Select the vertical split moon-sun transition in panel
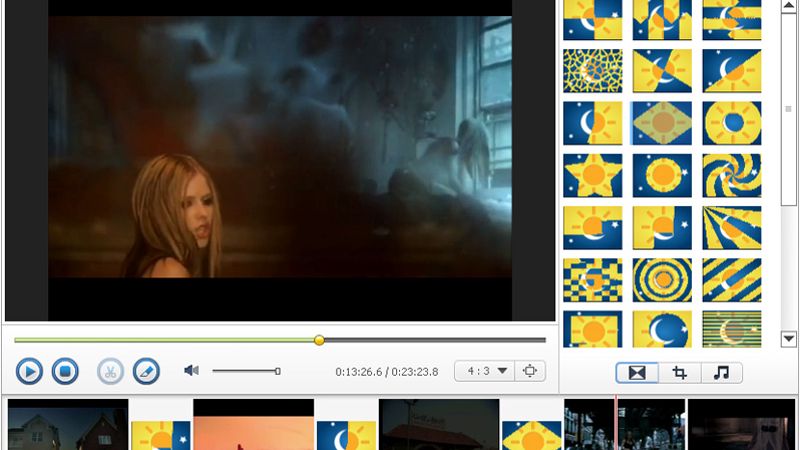This screenshot has height=450, width=800. click(593, 123)
